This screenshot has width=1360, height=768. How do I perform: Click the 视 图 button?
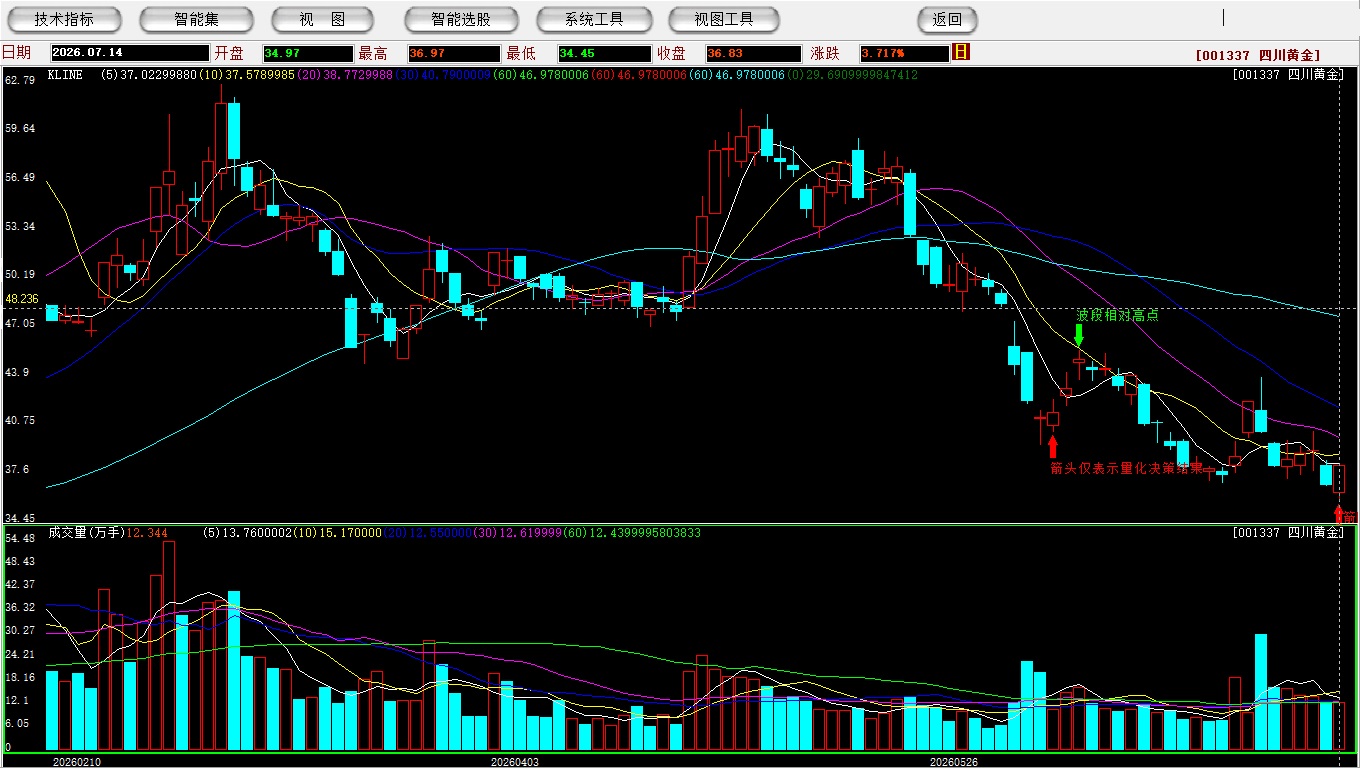[x=322, y=19]
